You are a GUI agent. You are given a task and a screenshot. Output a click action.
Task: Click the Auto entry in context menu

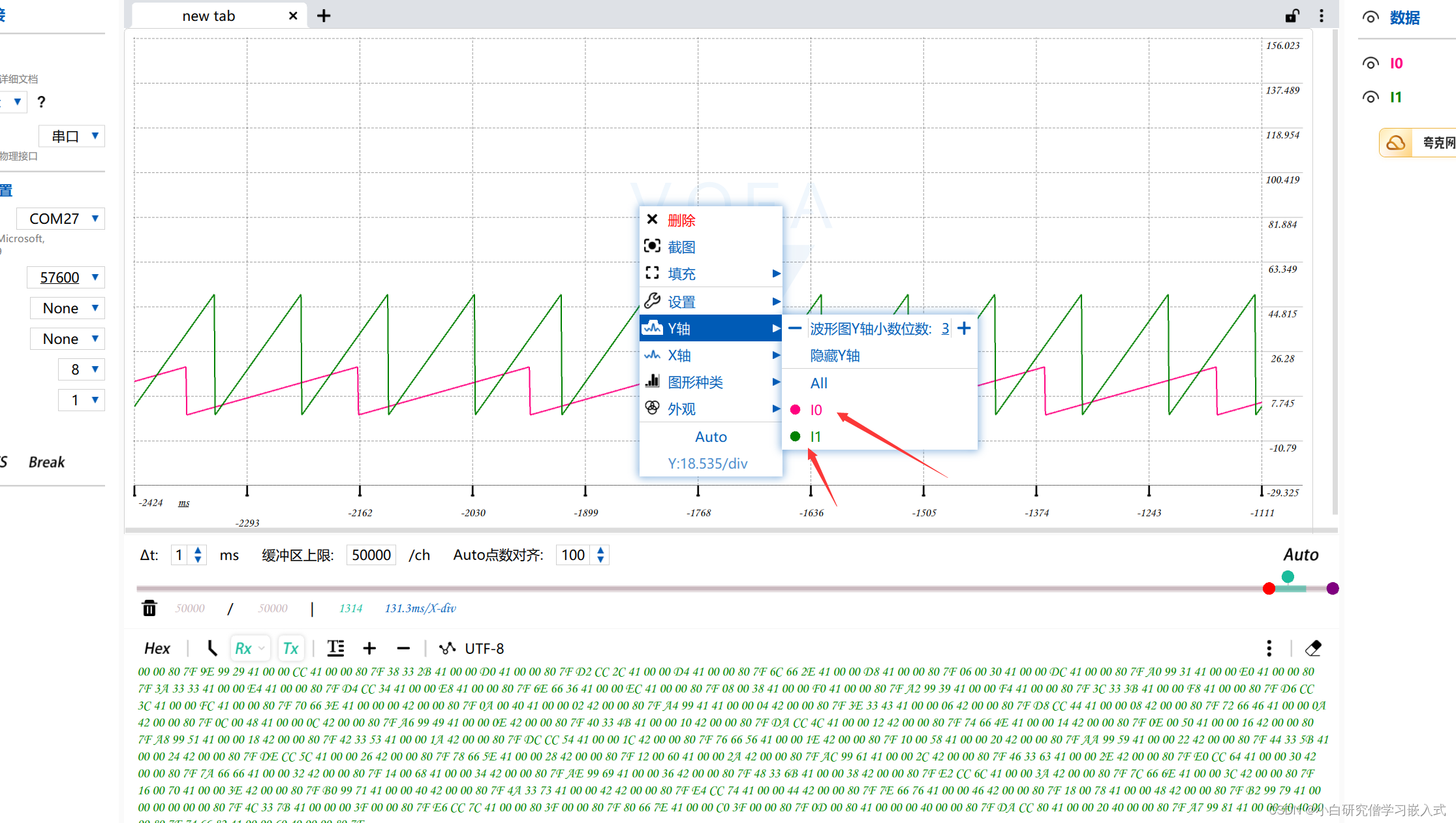click(711, 437)
